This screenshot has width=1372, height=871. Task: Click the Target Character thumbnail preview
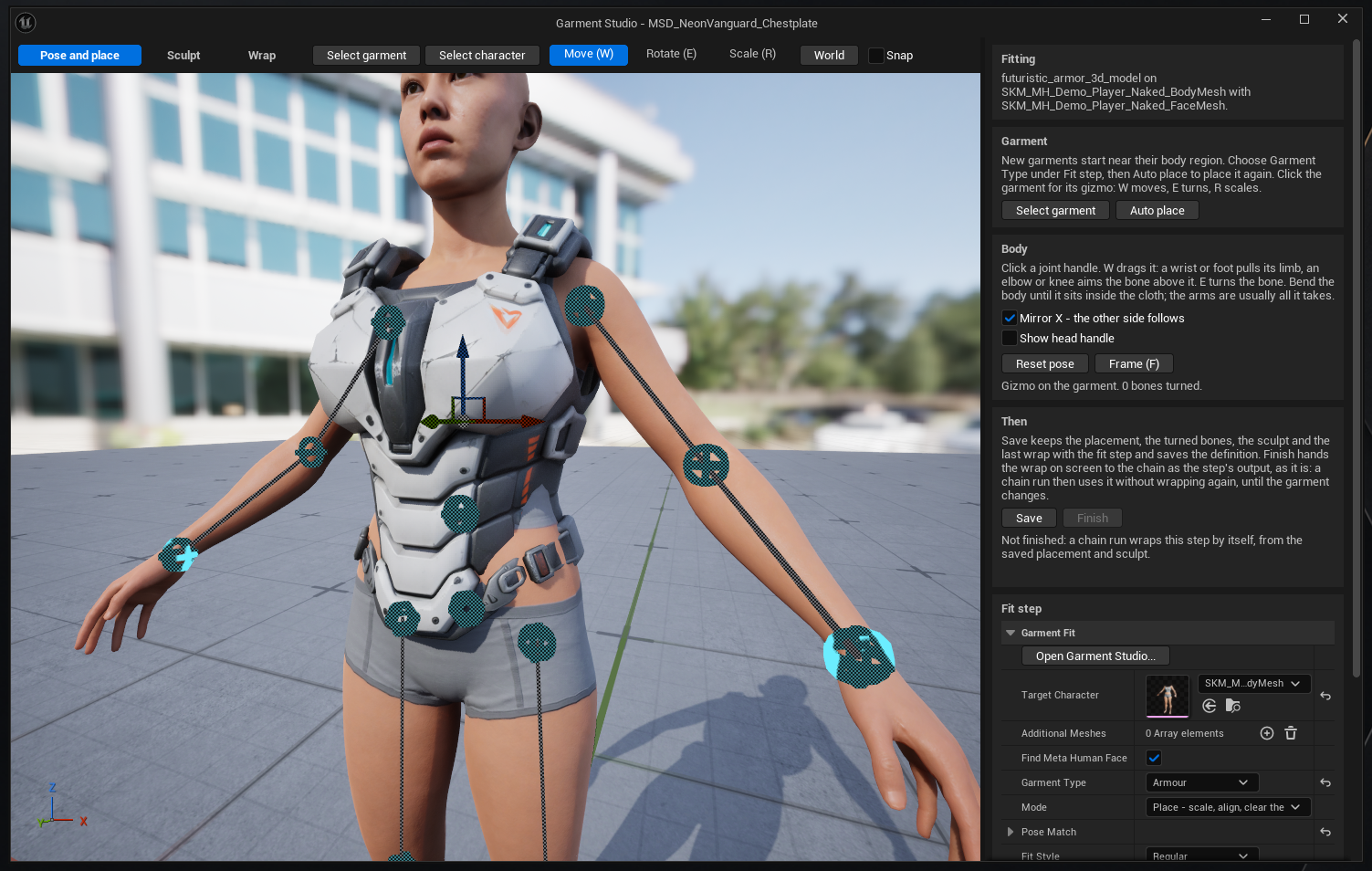tap(1168, 697)
